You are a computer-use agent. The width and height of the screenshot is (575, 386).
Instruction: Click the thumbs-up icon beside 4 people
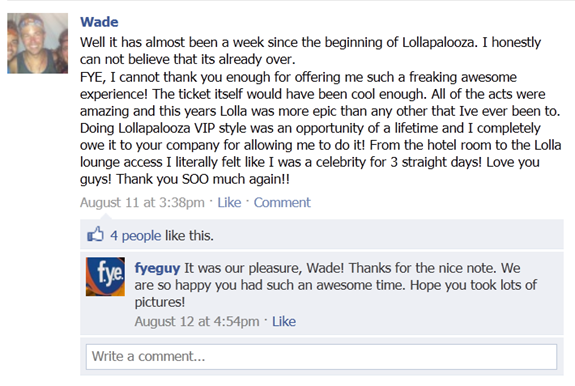click(95, 234)
